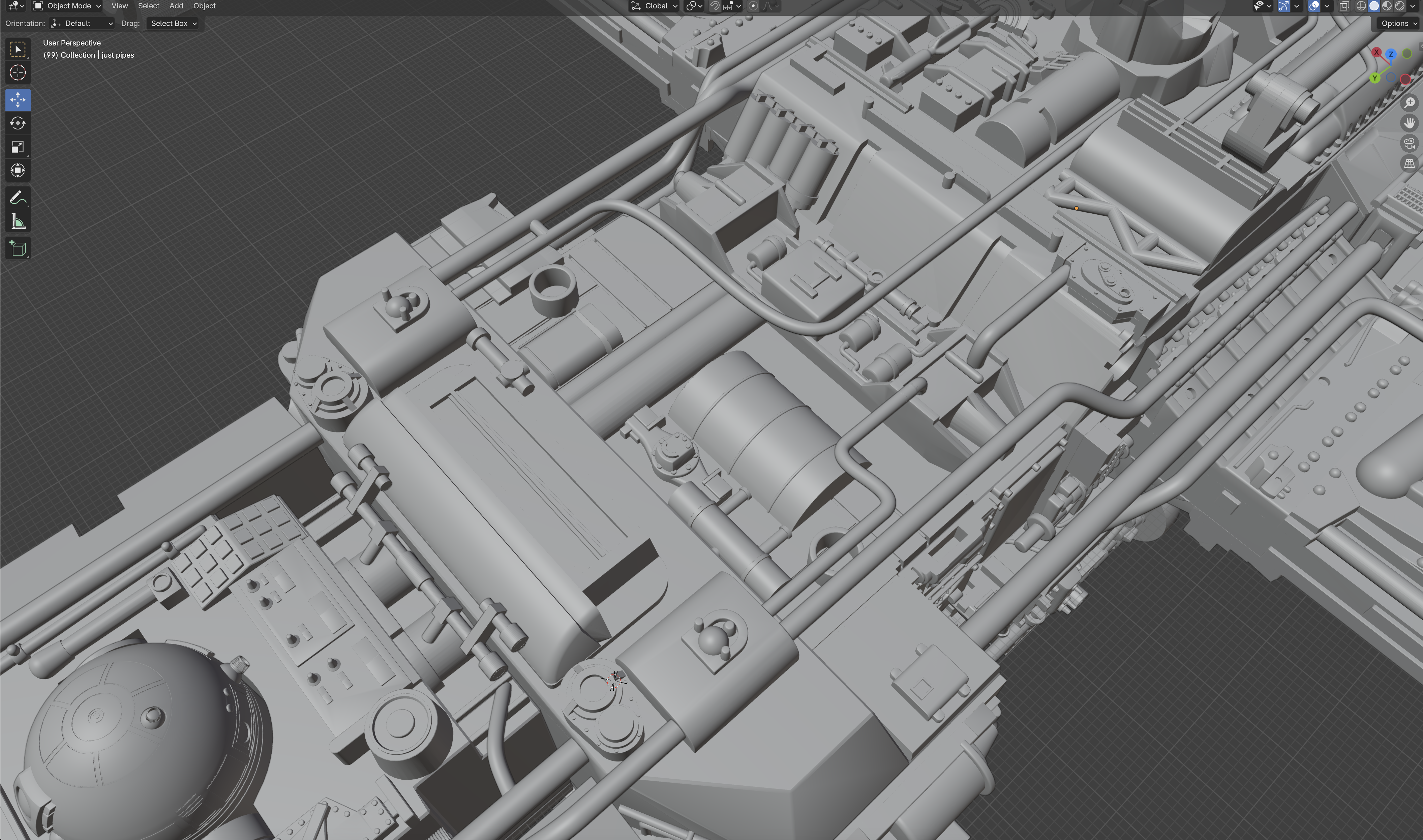Click the negative X axis circle

click(1405, 79)
